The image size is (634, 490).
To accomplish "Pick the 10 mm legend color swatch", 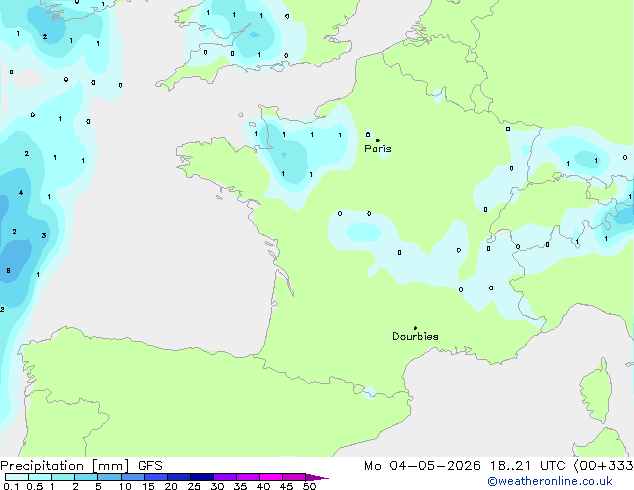I will coord(133,477).
